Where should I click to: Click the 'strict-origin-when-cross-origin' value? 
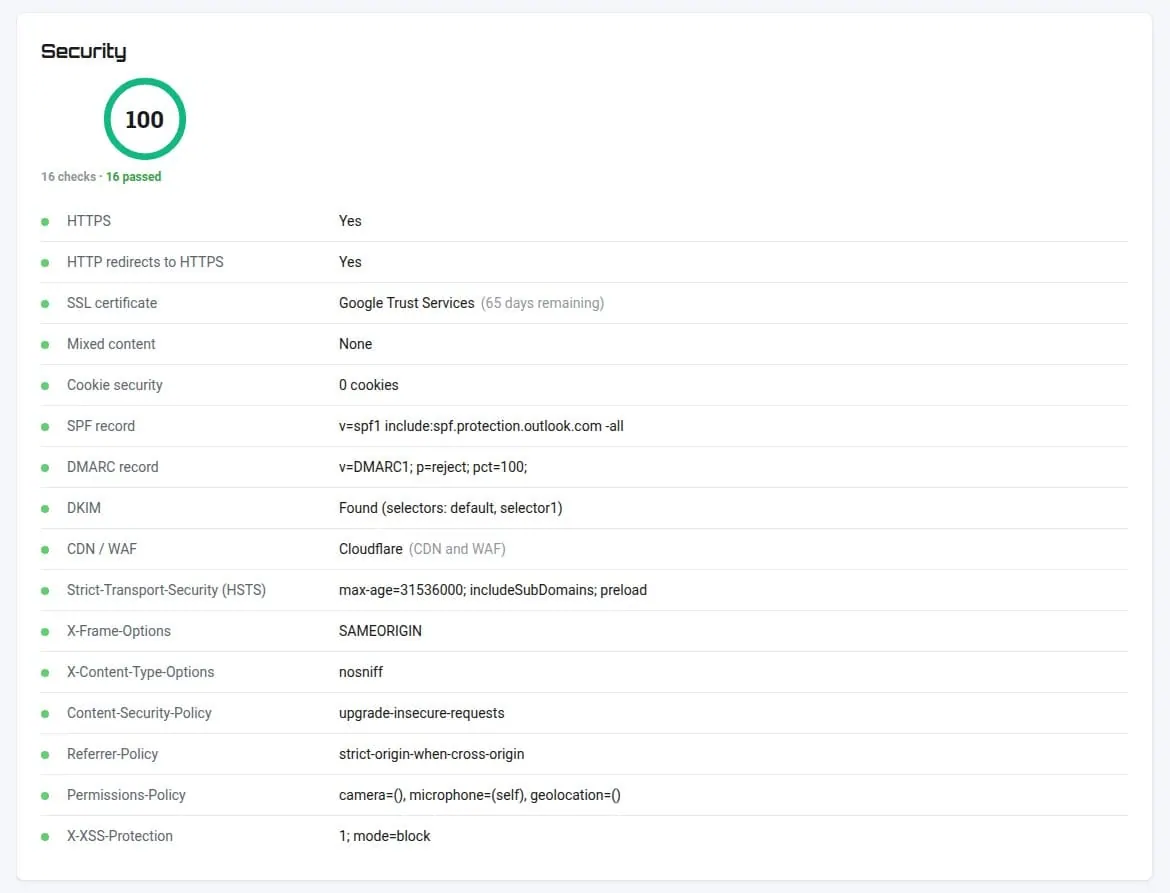point(431,754)
